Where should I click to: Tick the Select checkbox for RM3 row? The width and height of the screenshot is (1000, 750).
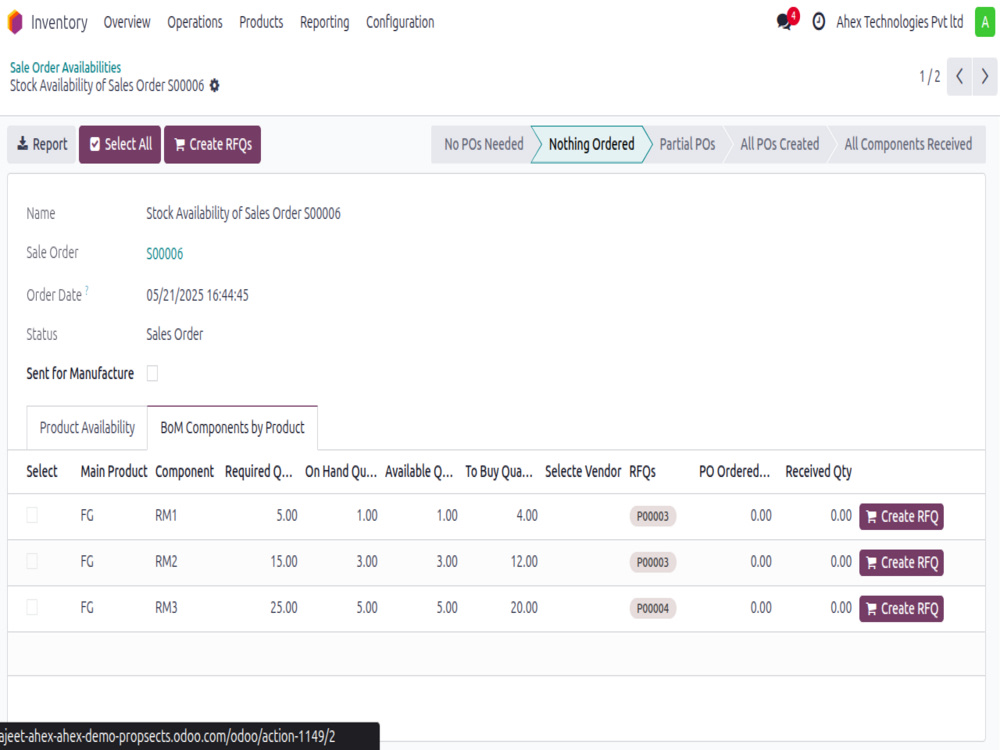(32, 607)
